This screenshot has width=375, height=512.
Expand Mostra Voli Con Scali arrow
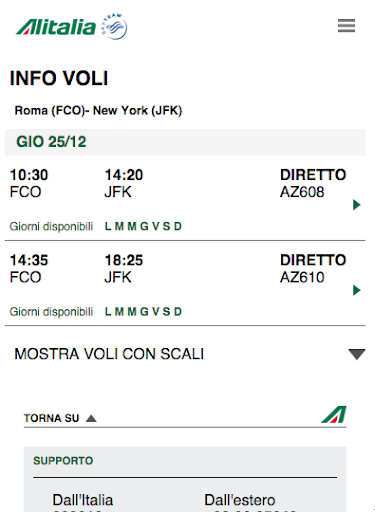[357, 354]
